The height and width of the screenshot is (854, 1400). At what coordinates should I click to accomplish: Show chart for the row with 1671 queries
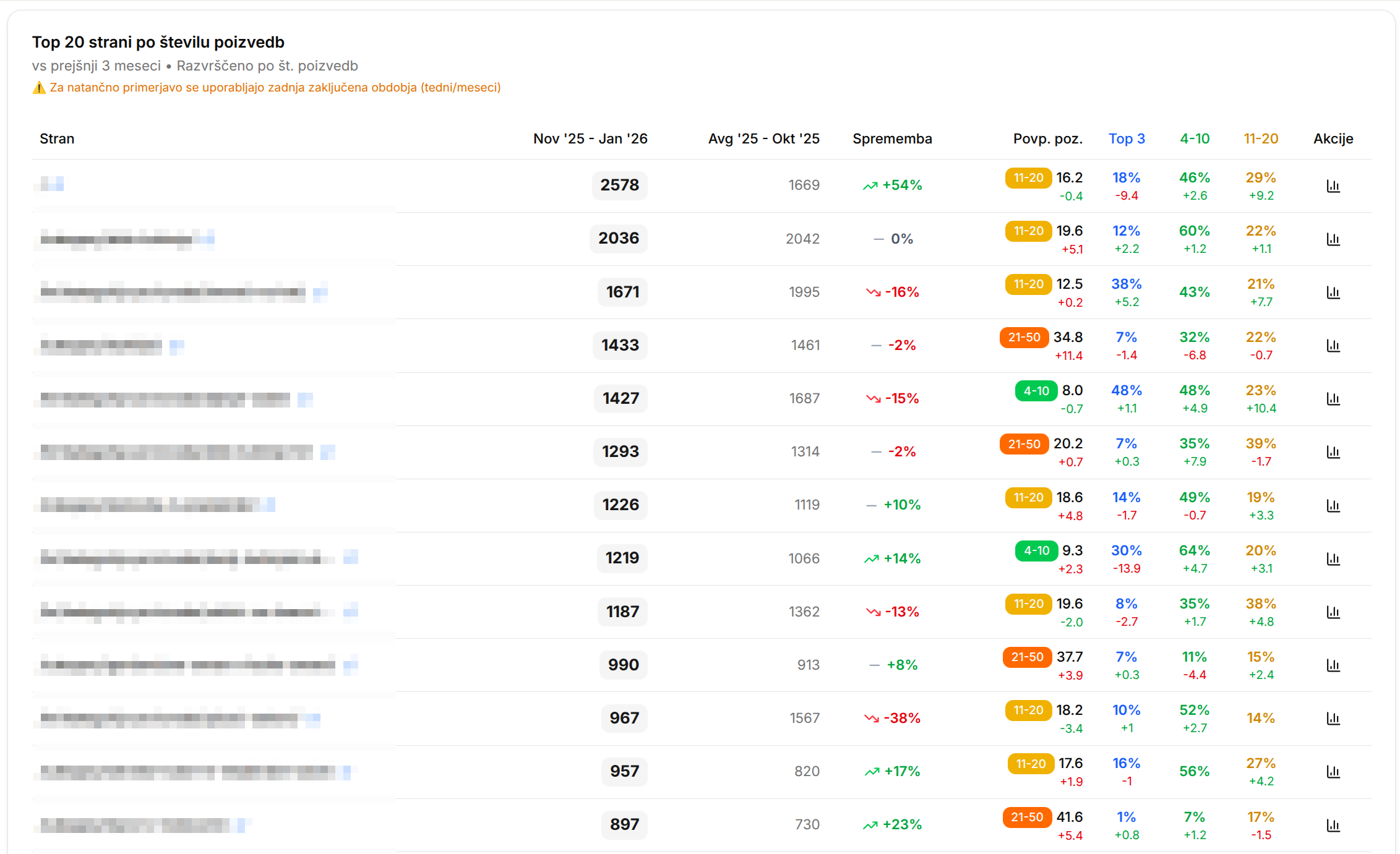1333,292
